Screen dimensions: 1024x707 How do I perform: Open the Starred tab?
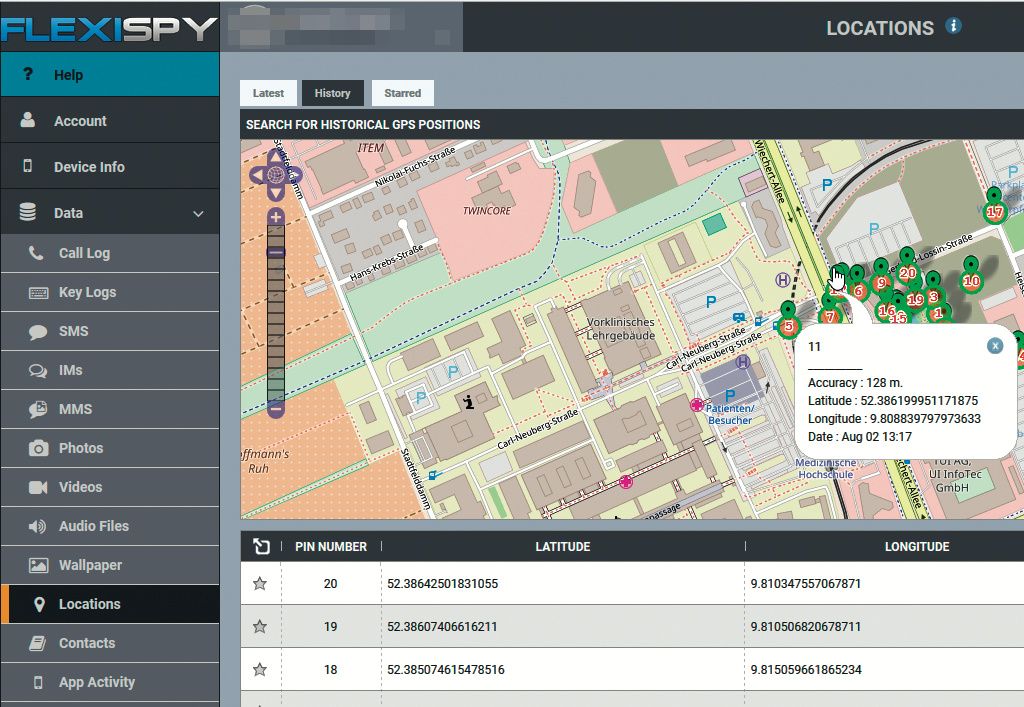click(402, 93)
